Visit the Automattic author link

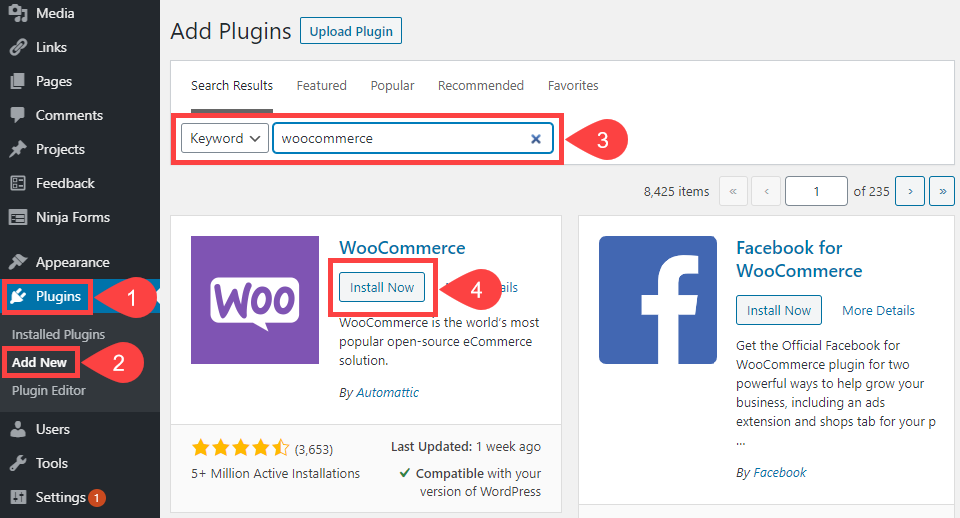click(x=388, y=392)
